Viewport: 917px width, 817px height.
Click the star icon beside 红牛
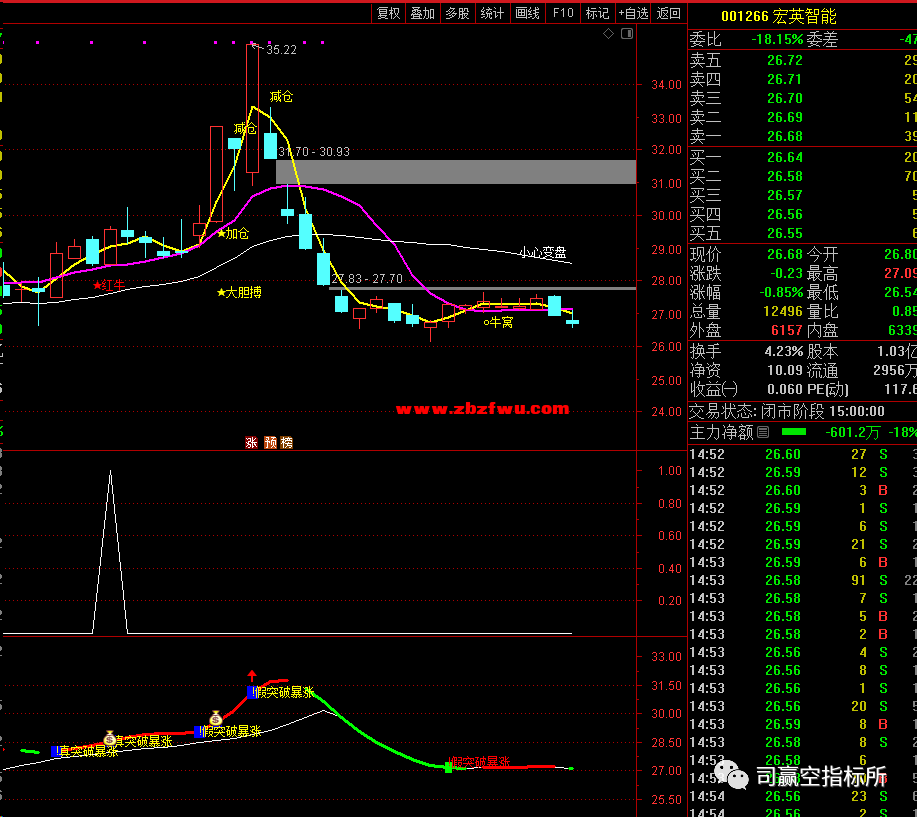97,285
